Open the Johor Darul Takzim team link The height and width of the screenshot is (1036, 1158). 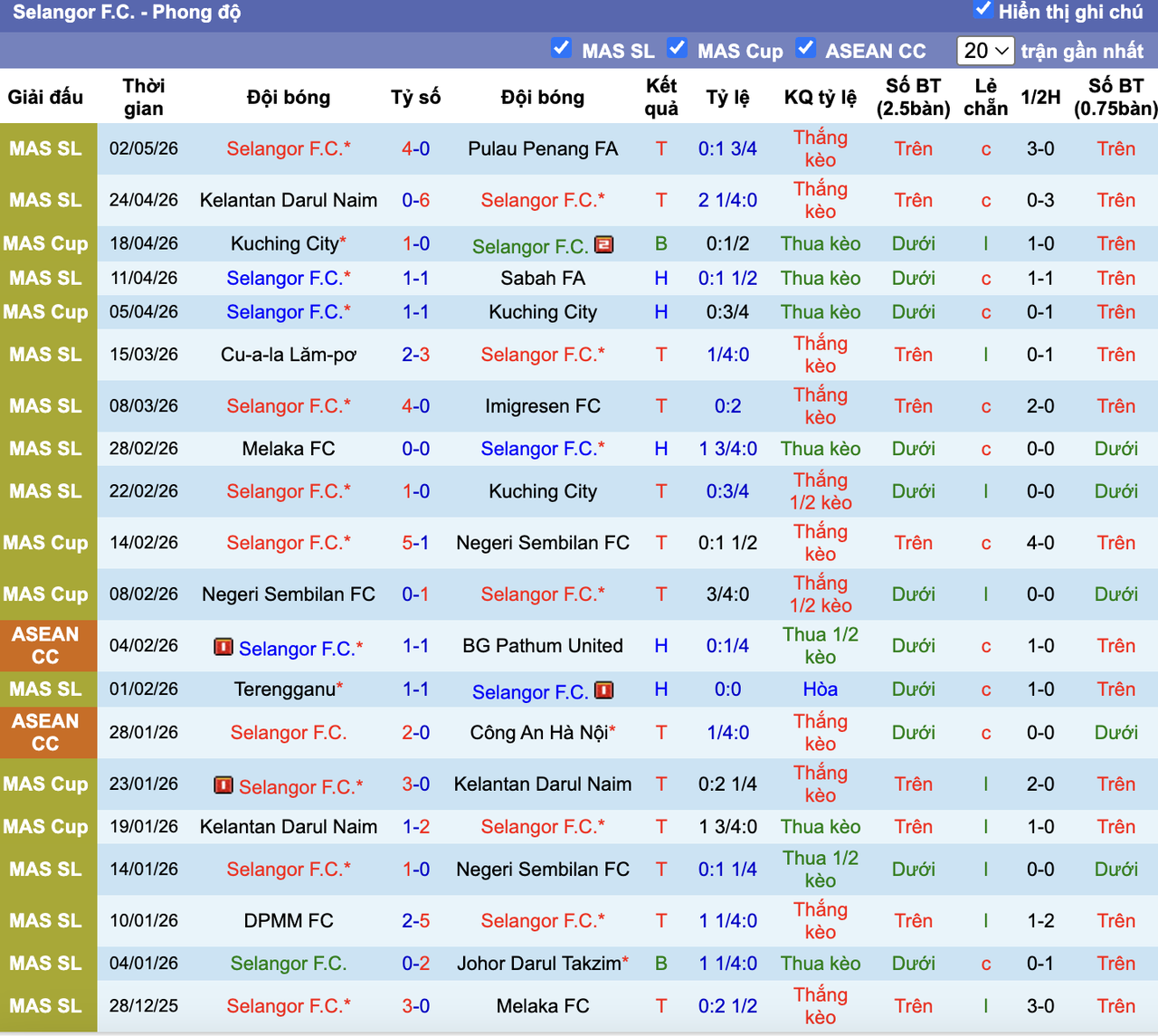538,964
